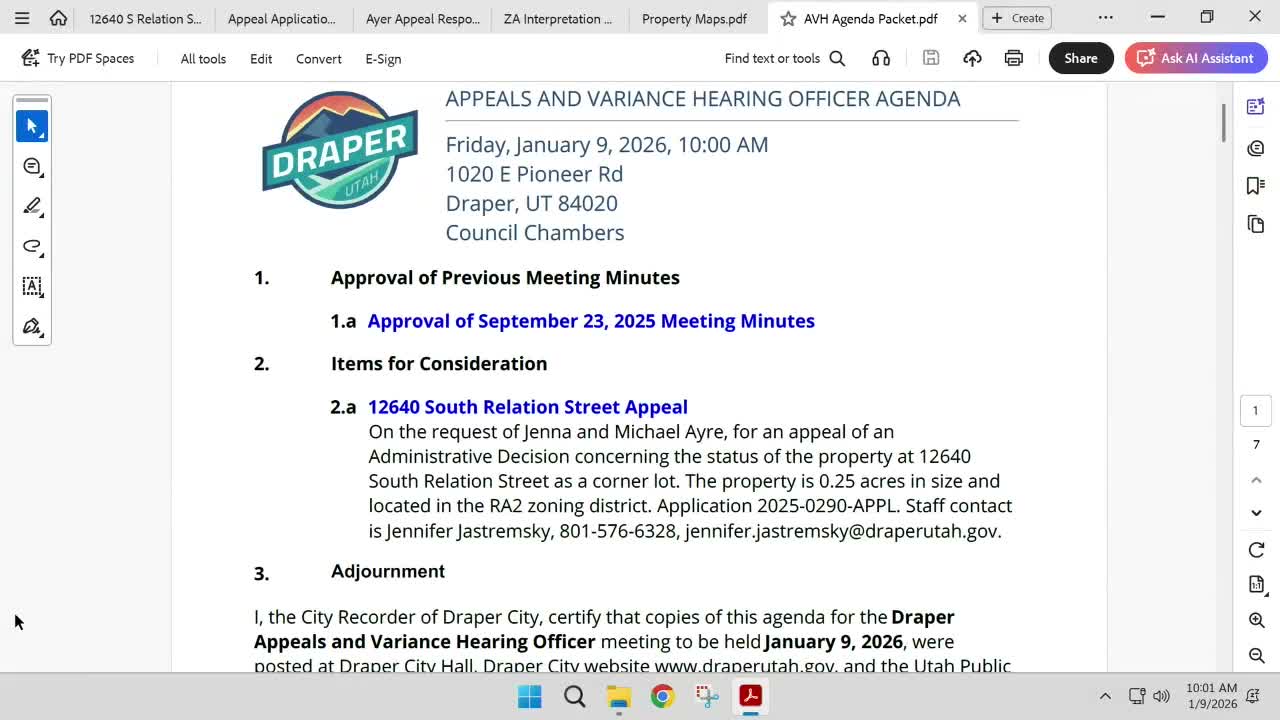Open the 12640 South Relation Street Appeal link
Image resolution: width=1280 pixels, height=720 pixels.
tap(528, 407)
